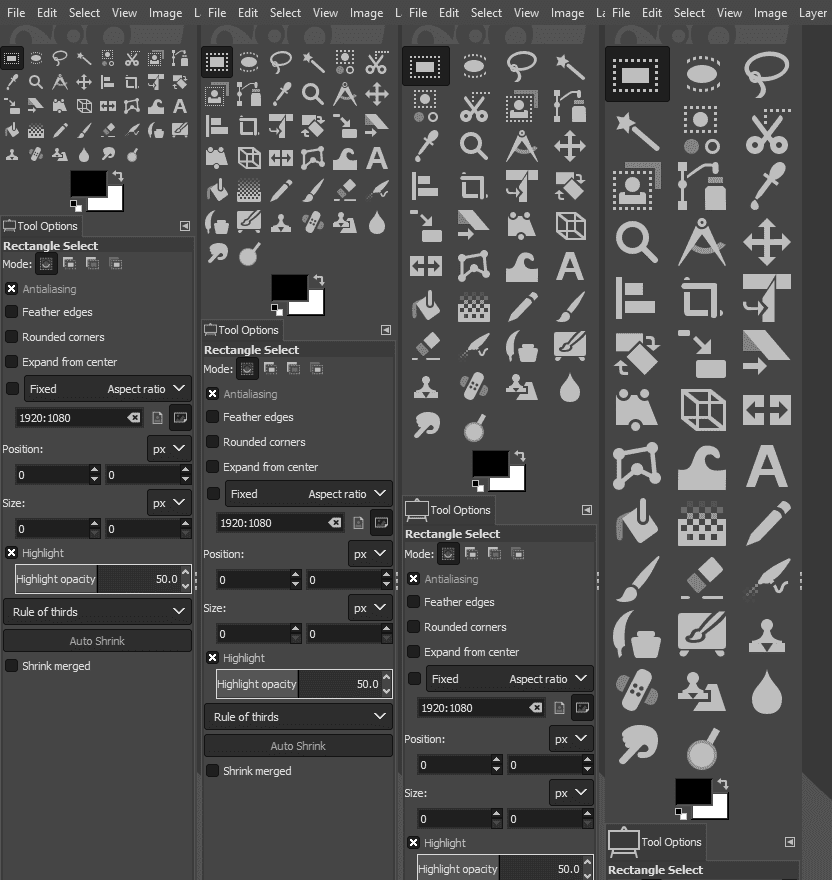This screenshot has height=880, width=832.
Task: Pick Align tool in smallest-icon toolbox
Action: [x=108, y=82]
